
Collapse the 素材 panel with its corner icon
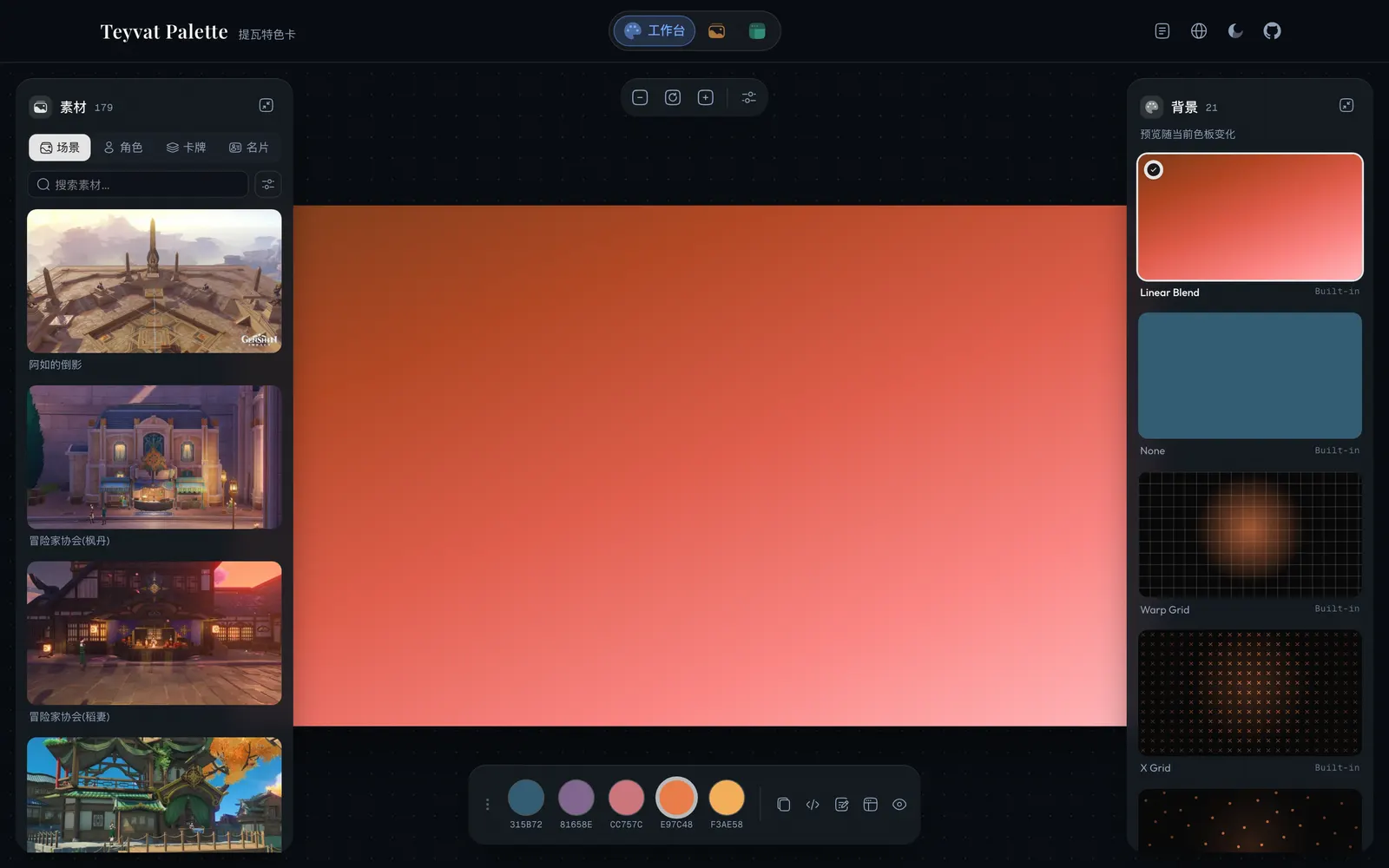(x=267, y=105)
